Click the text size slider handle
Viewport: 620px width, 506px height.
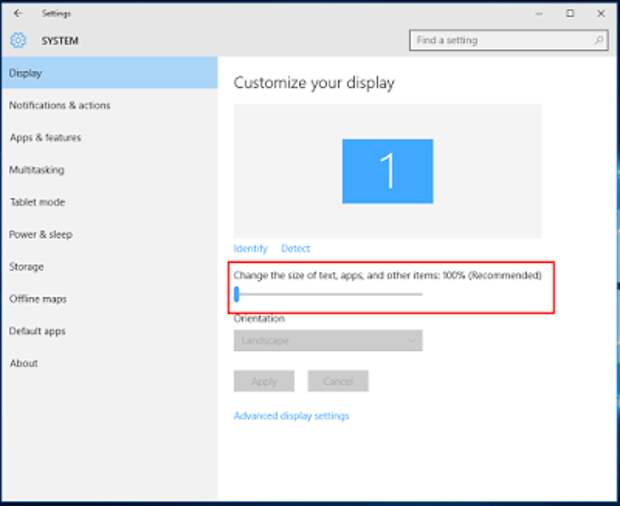[x=236, y=294]
